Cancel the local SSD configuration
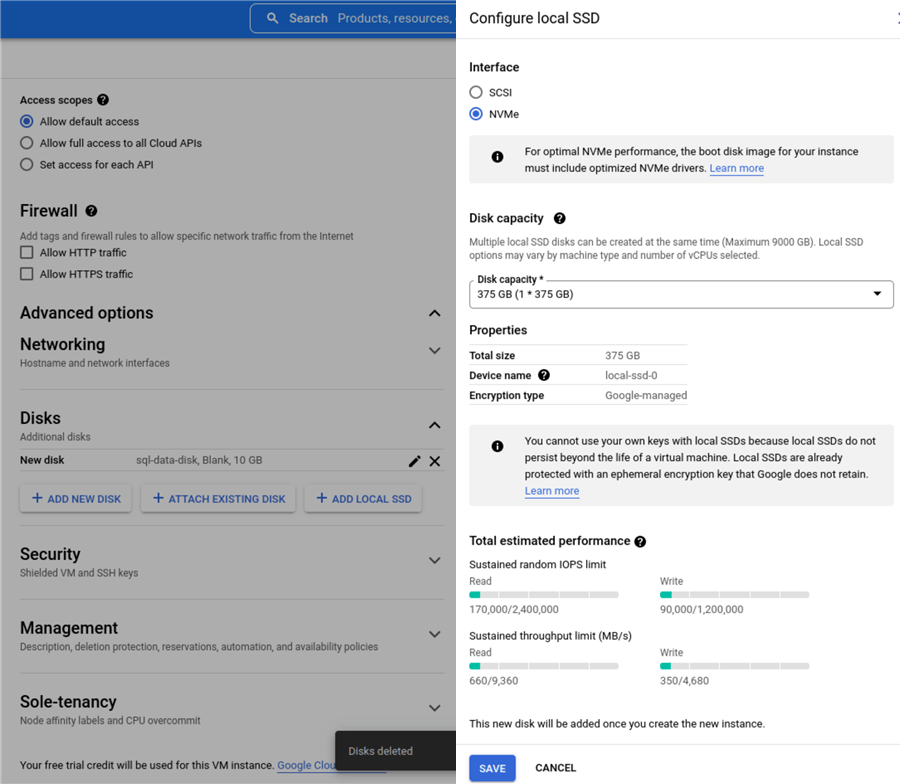The image size is (900, 784). click(x=556, y=768)
